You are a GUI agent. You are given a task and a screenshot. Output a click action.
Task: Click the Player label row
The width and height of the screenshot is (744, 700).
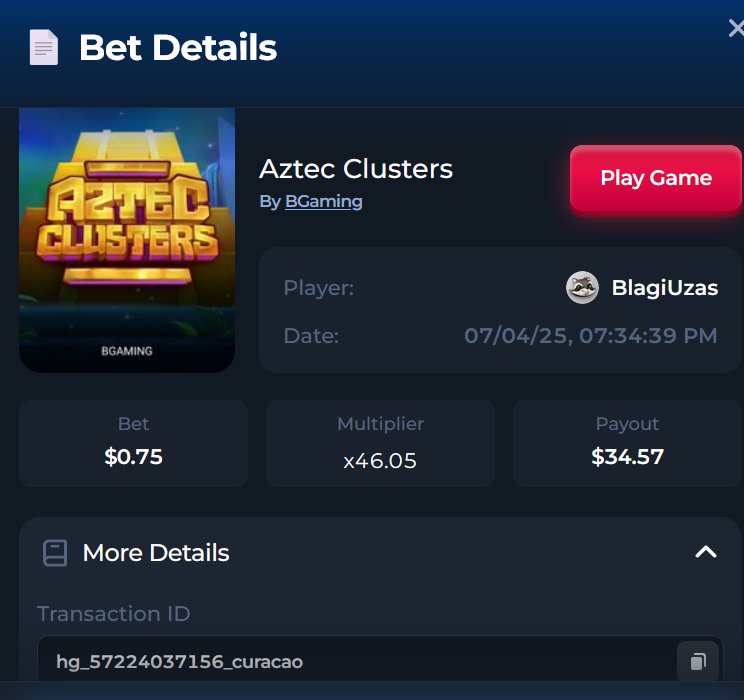[501, 288]
